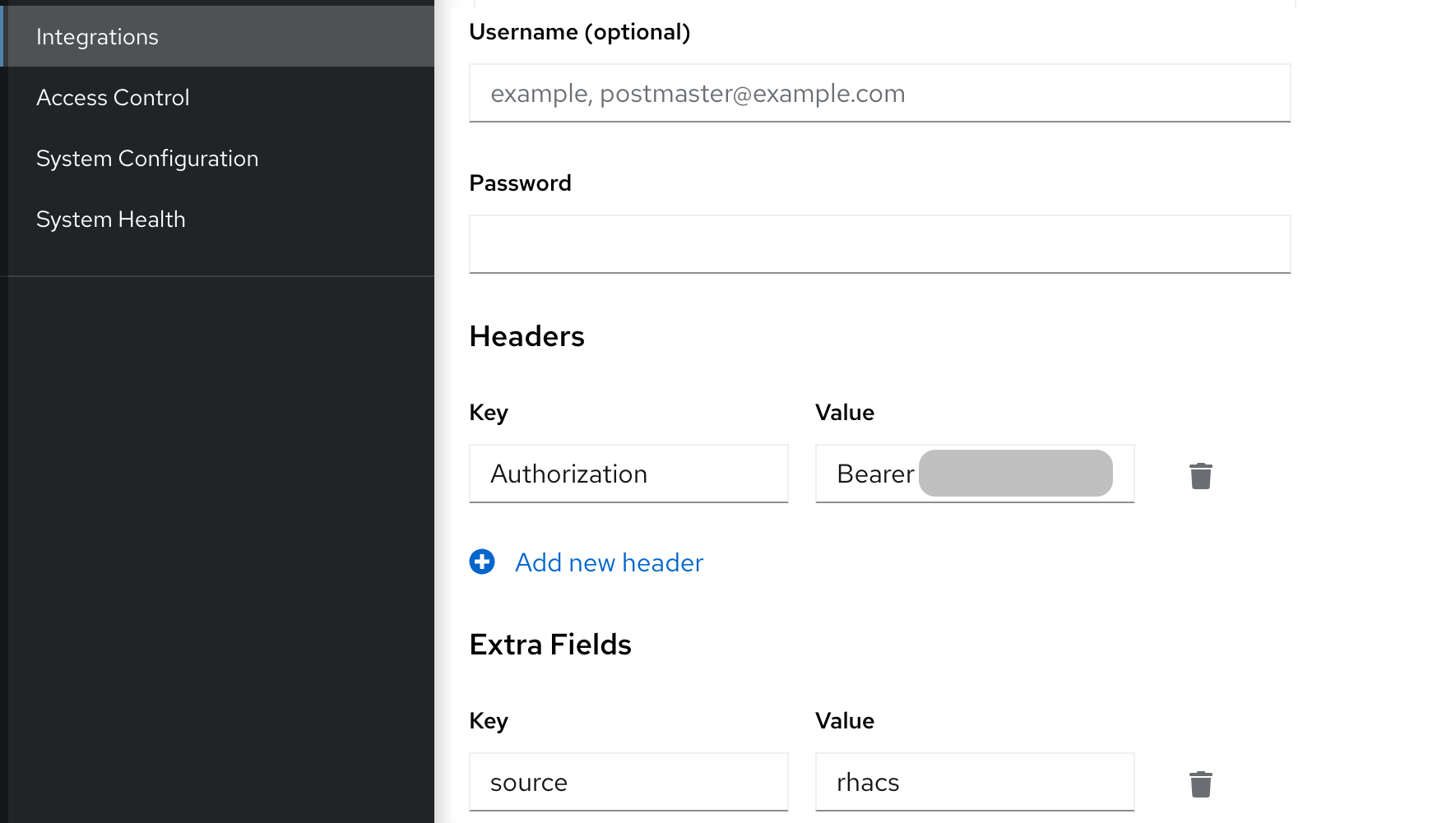Go to Access Control
The height and width of the screenshot is (823, 1456).
(x=113, y=98)
